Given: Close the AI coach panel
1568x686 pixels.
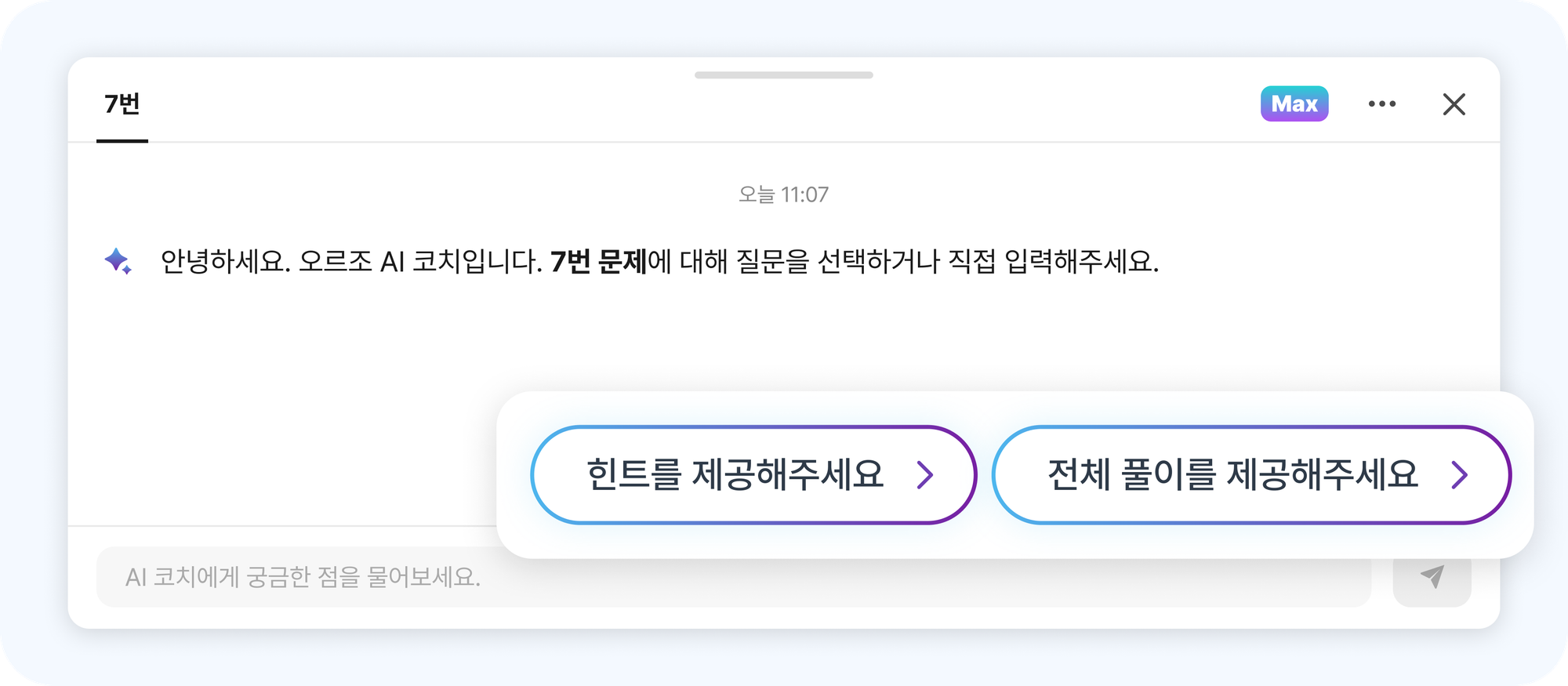Looking at the screenshot, I should click(1454, 103).
